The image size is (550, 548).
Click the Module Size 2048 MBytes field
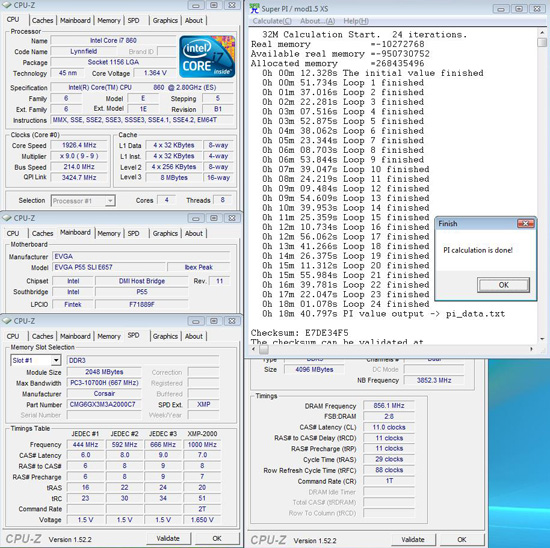(104, 372)
